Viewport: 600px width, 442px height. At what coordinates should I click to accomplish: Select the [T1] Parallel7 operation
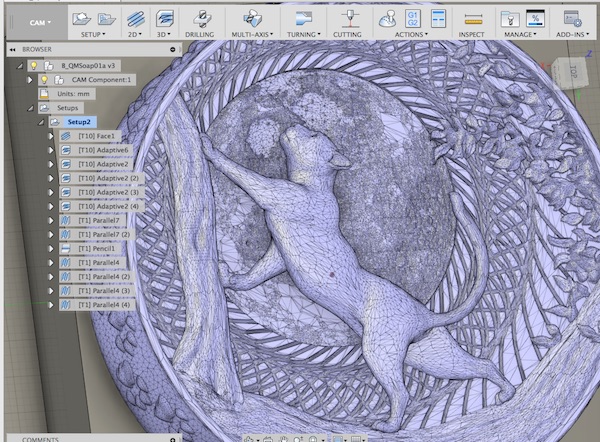click(98, 220)
